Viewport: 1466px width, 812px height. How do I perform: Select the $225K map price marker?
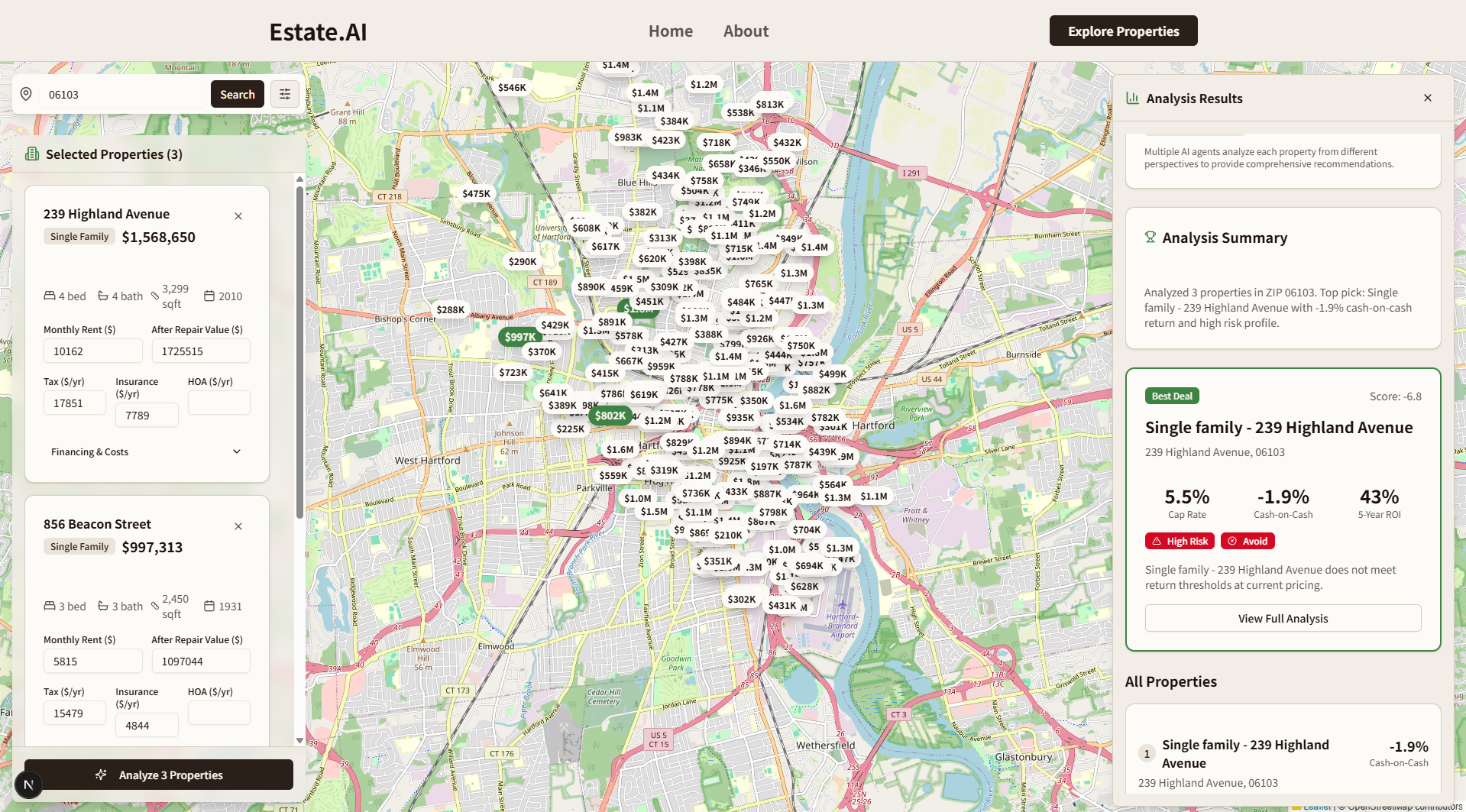571,429
